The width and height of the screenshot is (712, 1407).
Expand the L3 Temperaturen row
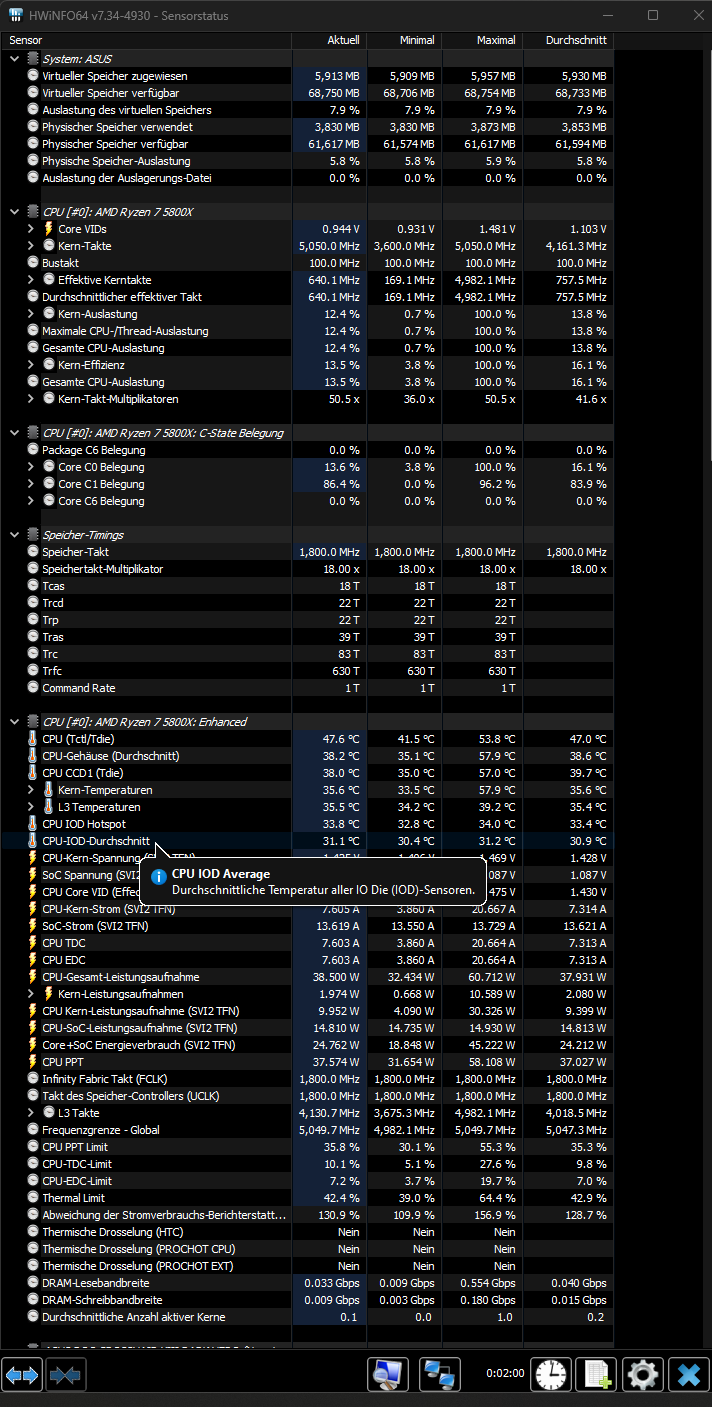pyautogui.click(x=31, y=807)
